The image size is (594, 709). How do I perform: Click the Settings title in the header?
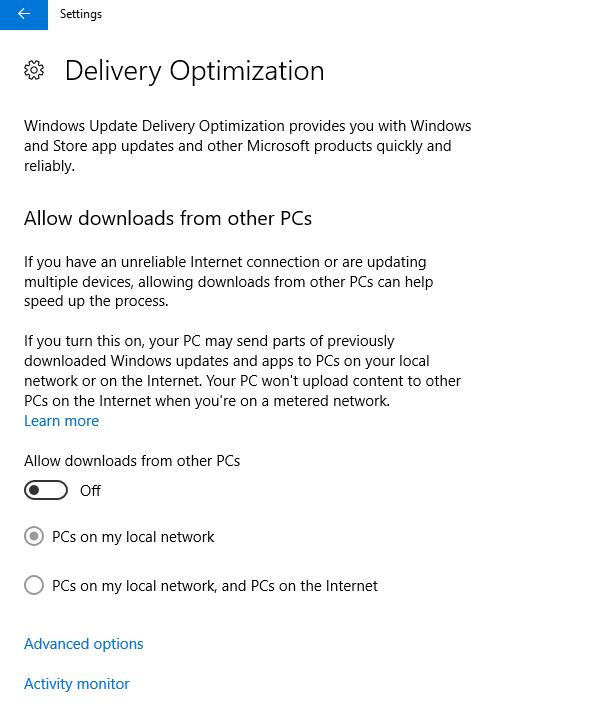[x=81, y=14]
